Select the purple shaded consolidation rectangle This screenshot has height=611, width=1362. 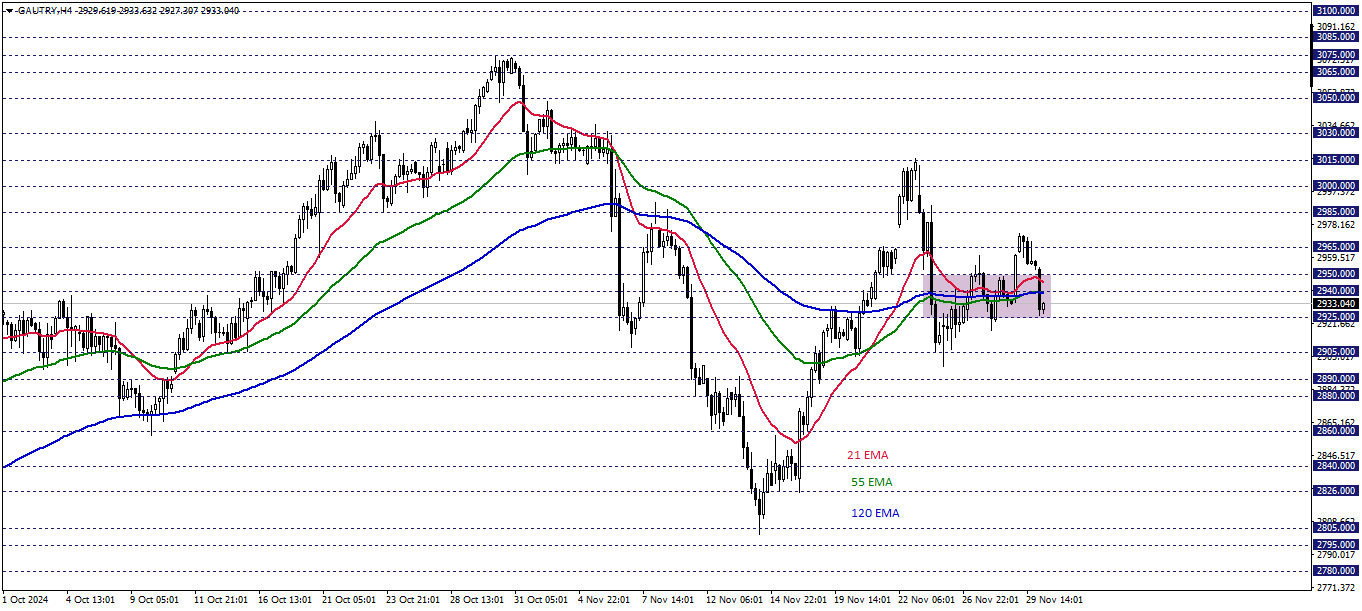tap(987, 295)
